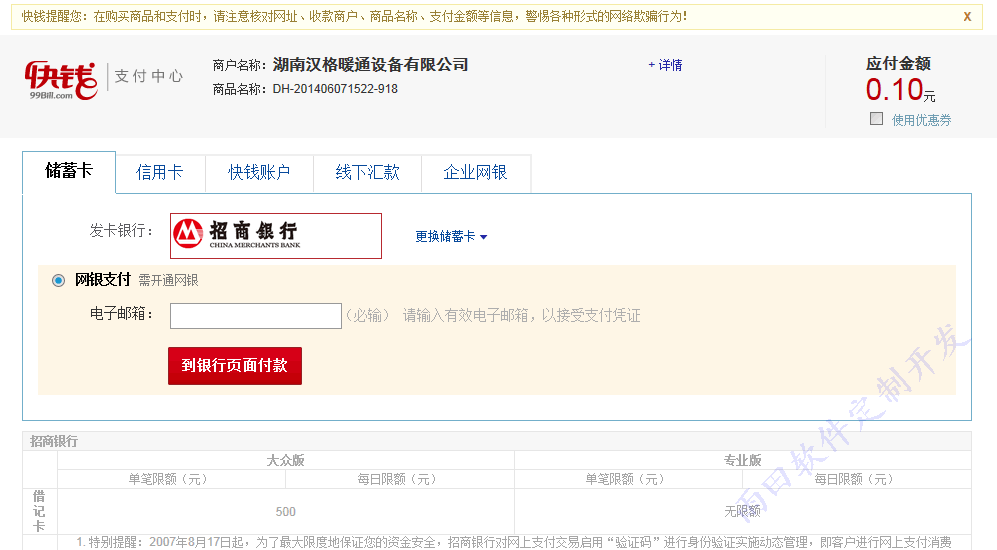Click the 专业版 column header
The height and width of the screenshot is (550, 997).
(x=743, y=460)
